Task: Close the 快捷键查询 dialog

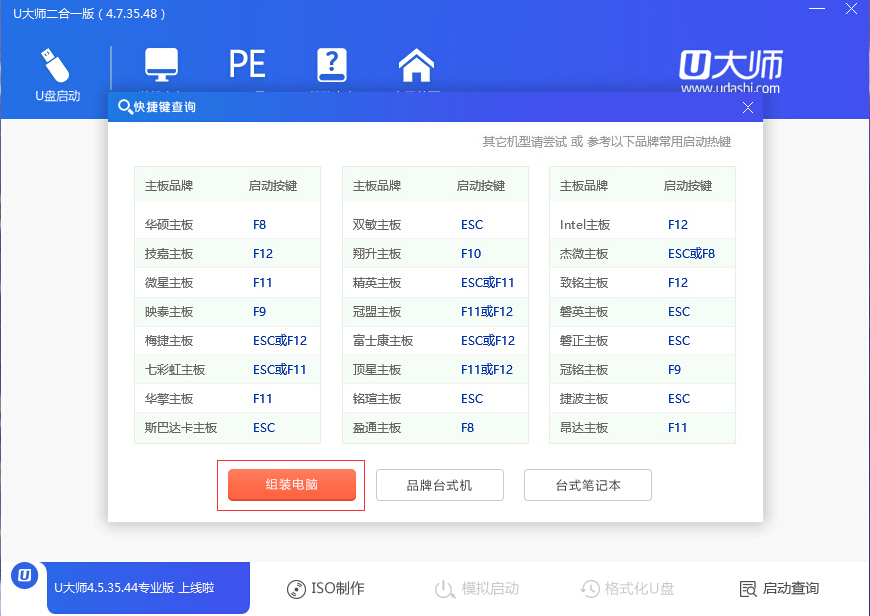Action: pyautogui.click(x=748, y=108)
